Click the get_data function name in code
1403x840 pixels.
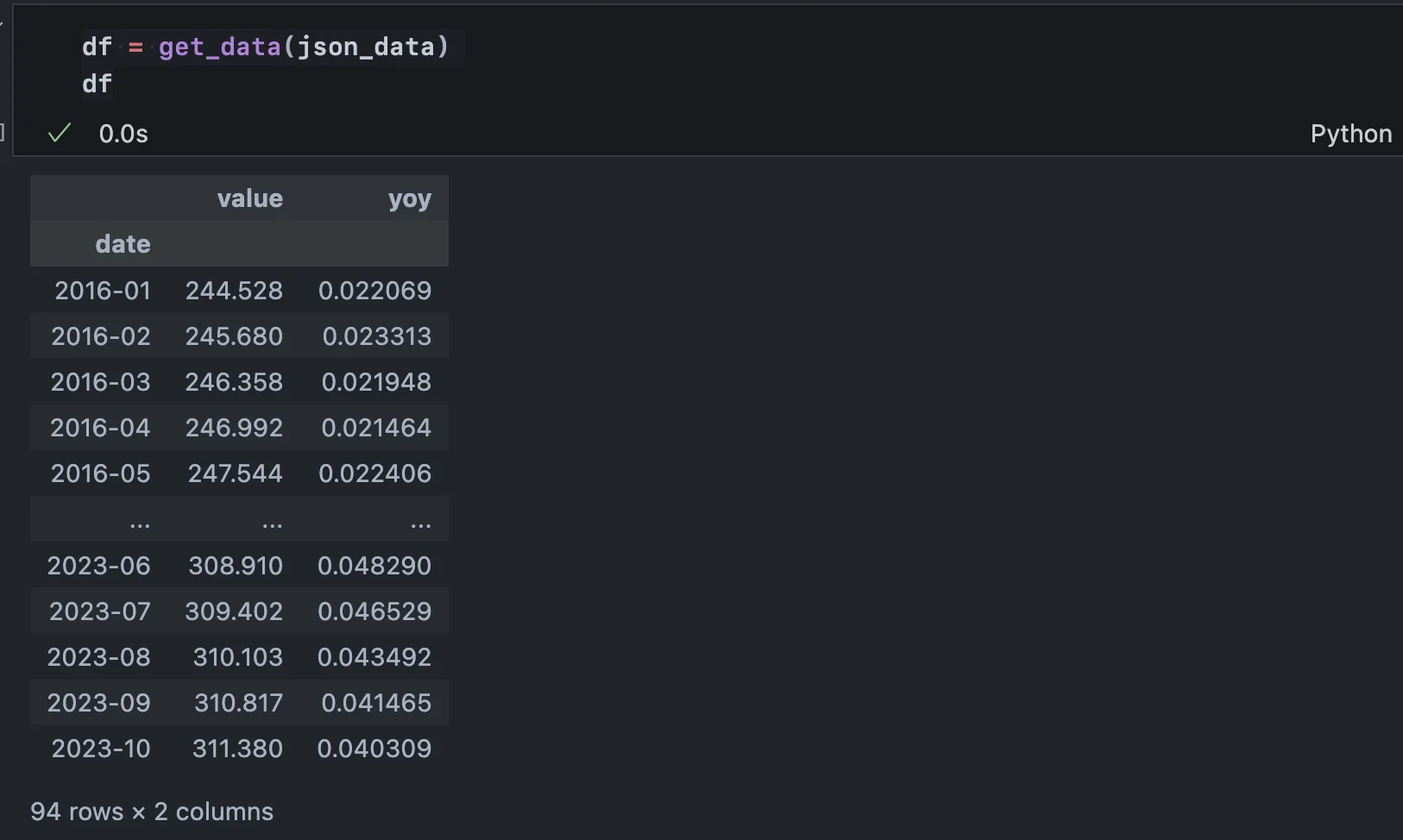[x=219, y=47]
